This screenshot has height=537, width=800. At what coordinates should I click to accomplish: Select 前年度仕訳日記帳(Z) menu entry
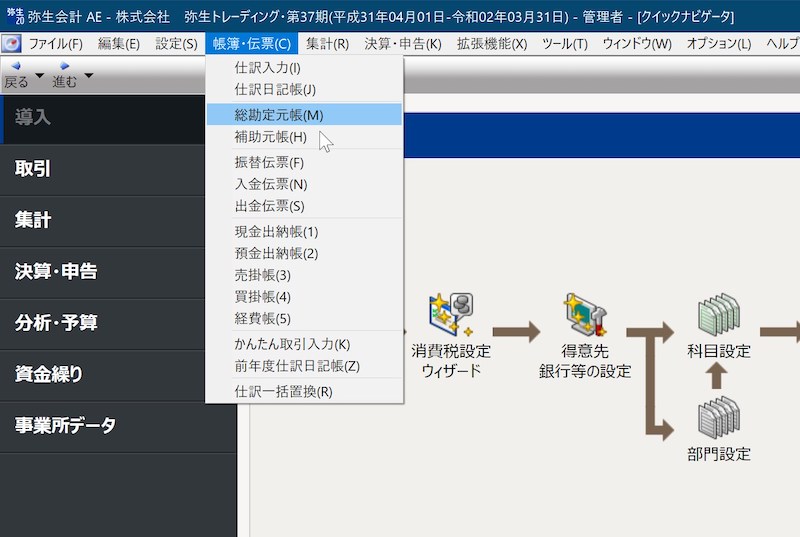(x=304, y=366)
